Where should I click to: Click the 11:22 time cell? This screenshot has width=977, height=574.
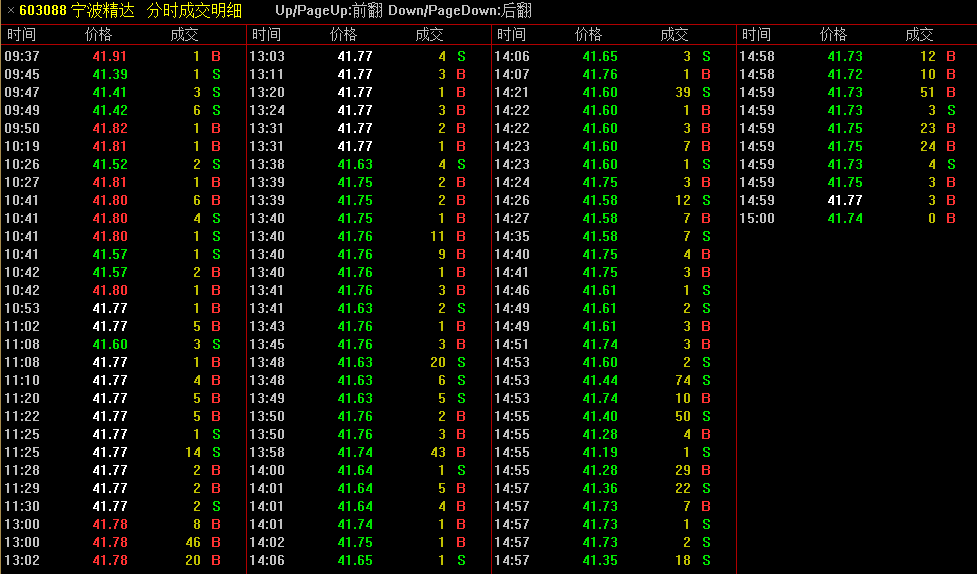click(x=22, y=416)
